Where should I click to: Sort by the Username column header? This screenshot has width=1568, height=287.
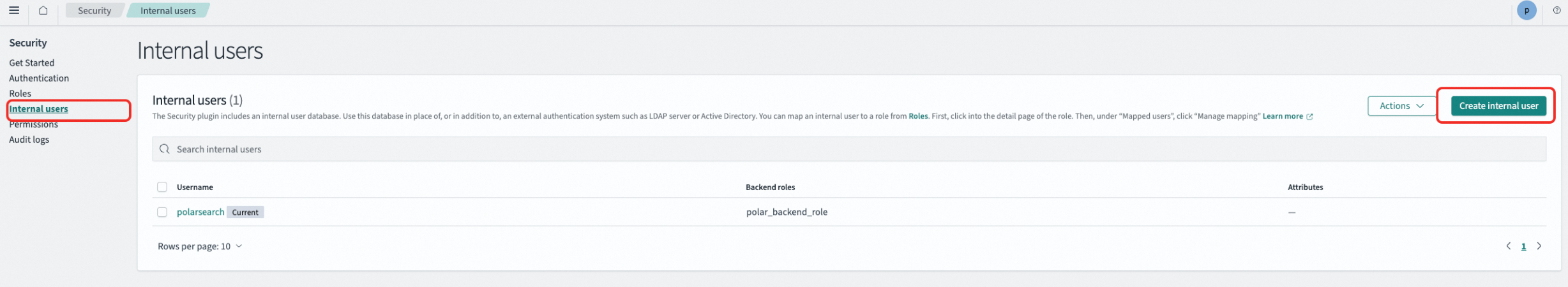coord(195,187)
